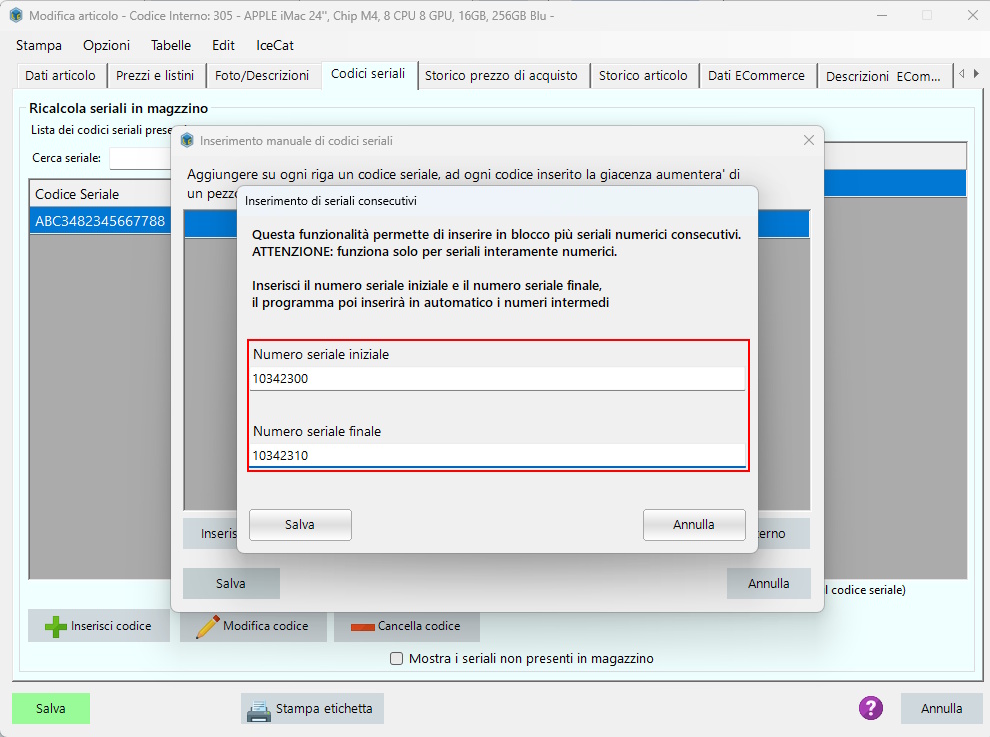The image size is (990, 737).
Task: Switch to Prezzi e listini tab
Action: coord(155,76)
